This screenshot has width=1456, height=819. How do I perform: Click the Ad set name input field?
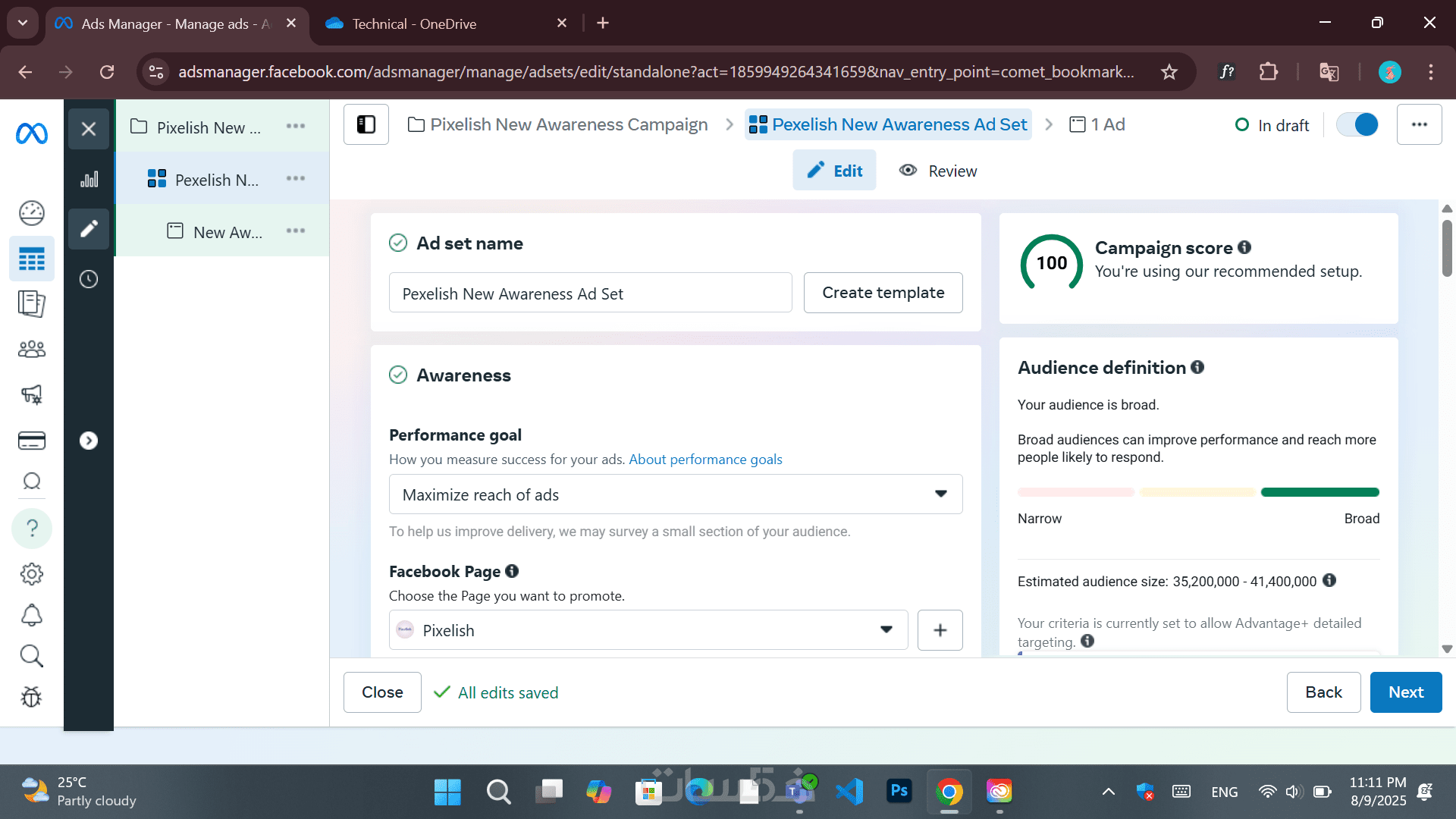tap(590, 293)
